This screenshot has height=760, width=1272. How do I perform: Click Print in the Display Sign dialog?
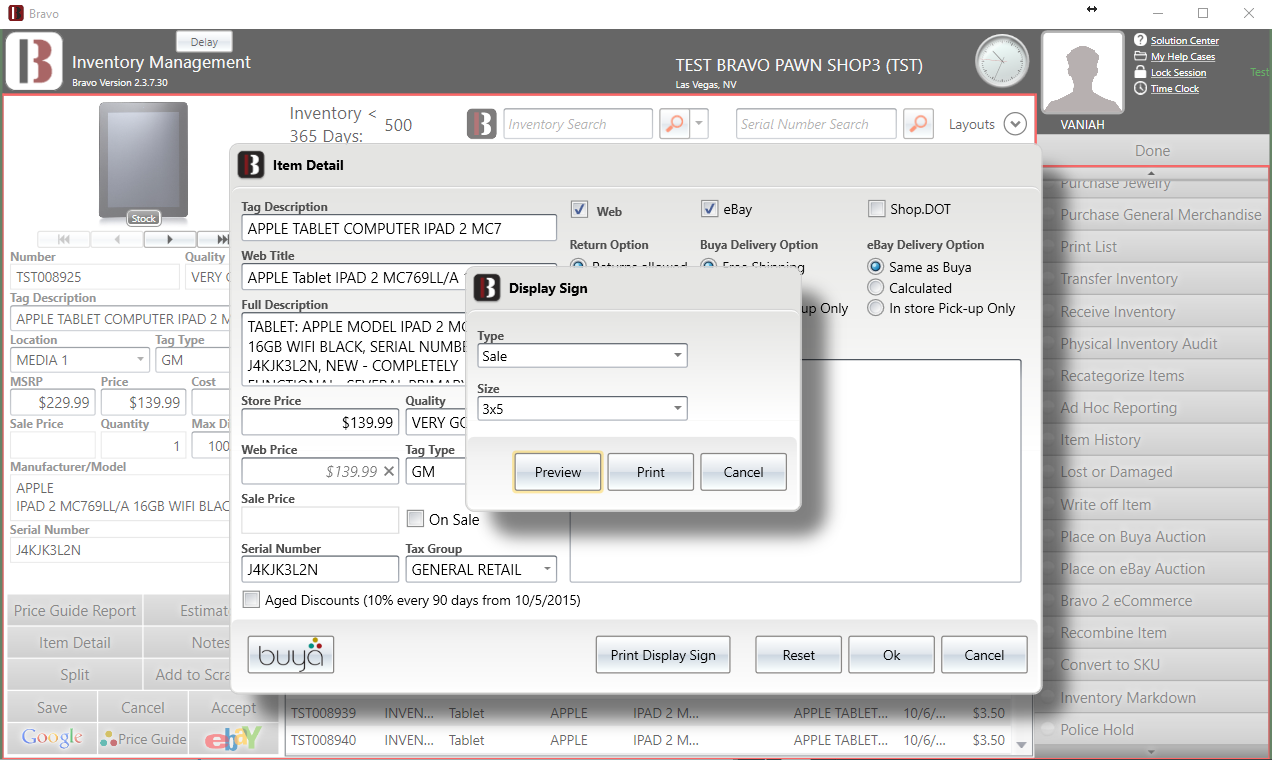point(651,472)
